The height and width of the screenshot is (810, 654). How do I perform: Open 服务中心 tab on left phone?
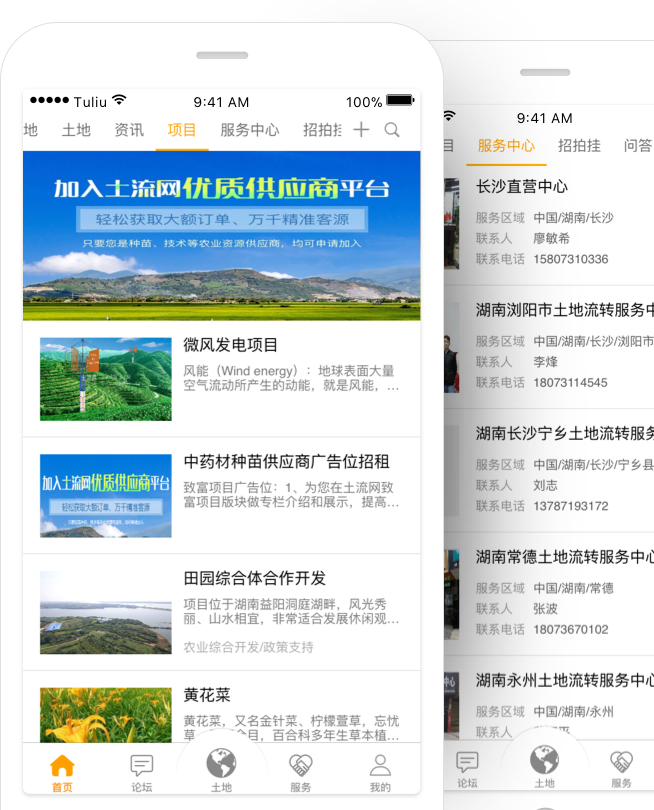click(x=250, y=130)
